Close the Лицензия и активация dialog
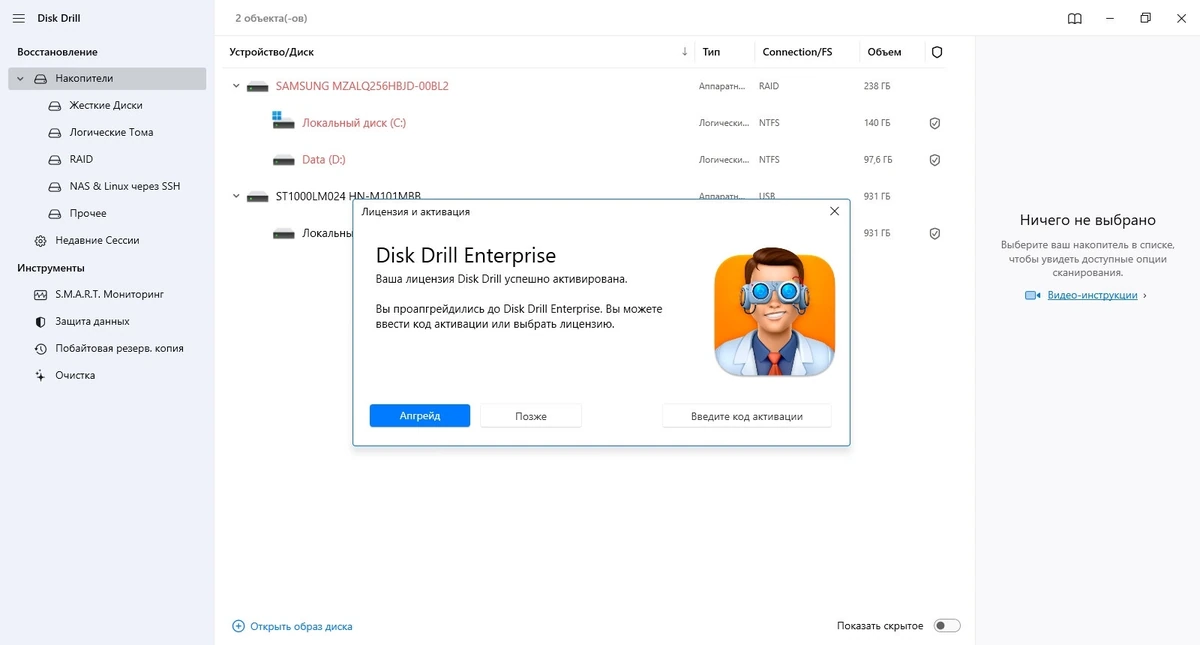 [x=834, y=211]
